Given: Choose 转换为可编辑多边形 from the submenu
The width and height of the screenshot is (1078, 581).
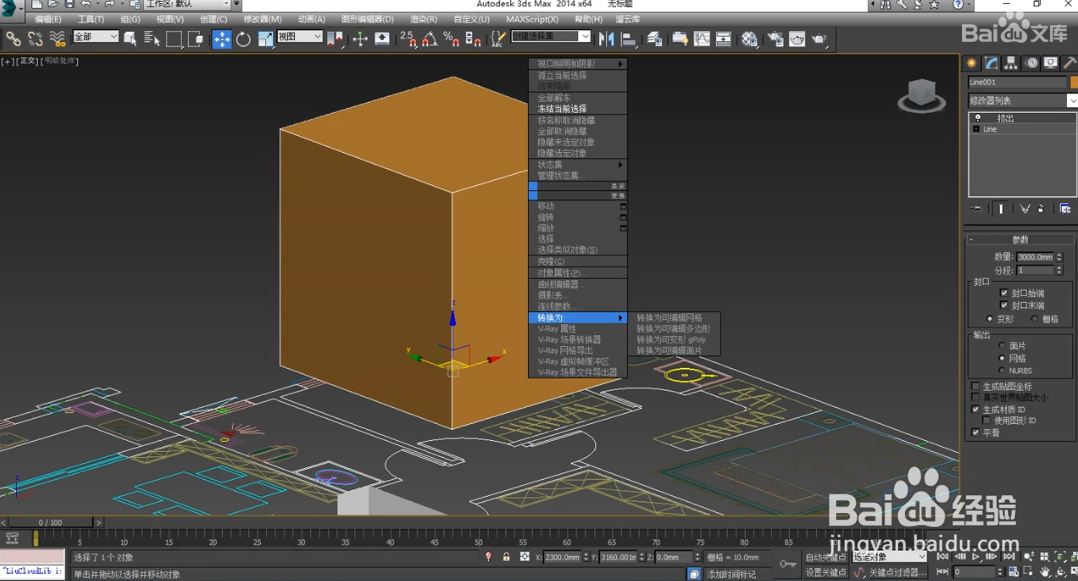Looking at the screenshot, I should [672, 328].
